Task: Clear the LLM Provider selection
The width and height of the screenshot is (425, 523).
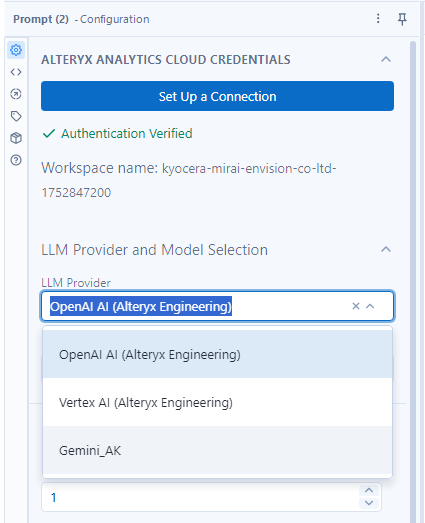Action: (x=356, y=306)
